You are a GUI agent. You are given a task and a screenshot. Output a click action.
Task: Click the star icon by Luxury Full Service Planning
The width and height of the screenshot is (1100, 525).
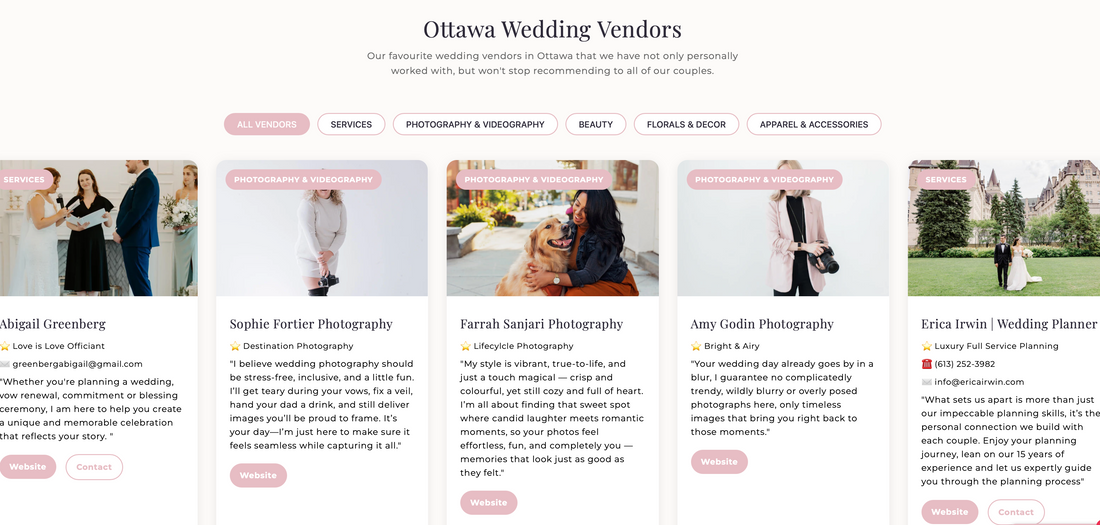pyautogui.click(x=927, y=346)
